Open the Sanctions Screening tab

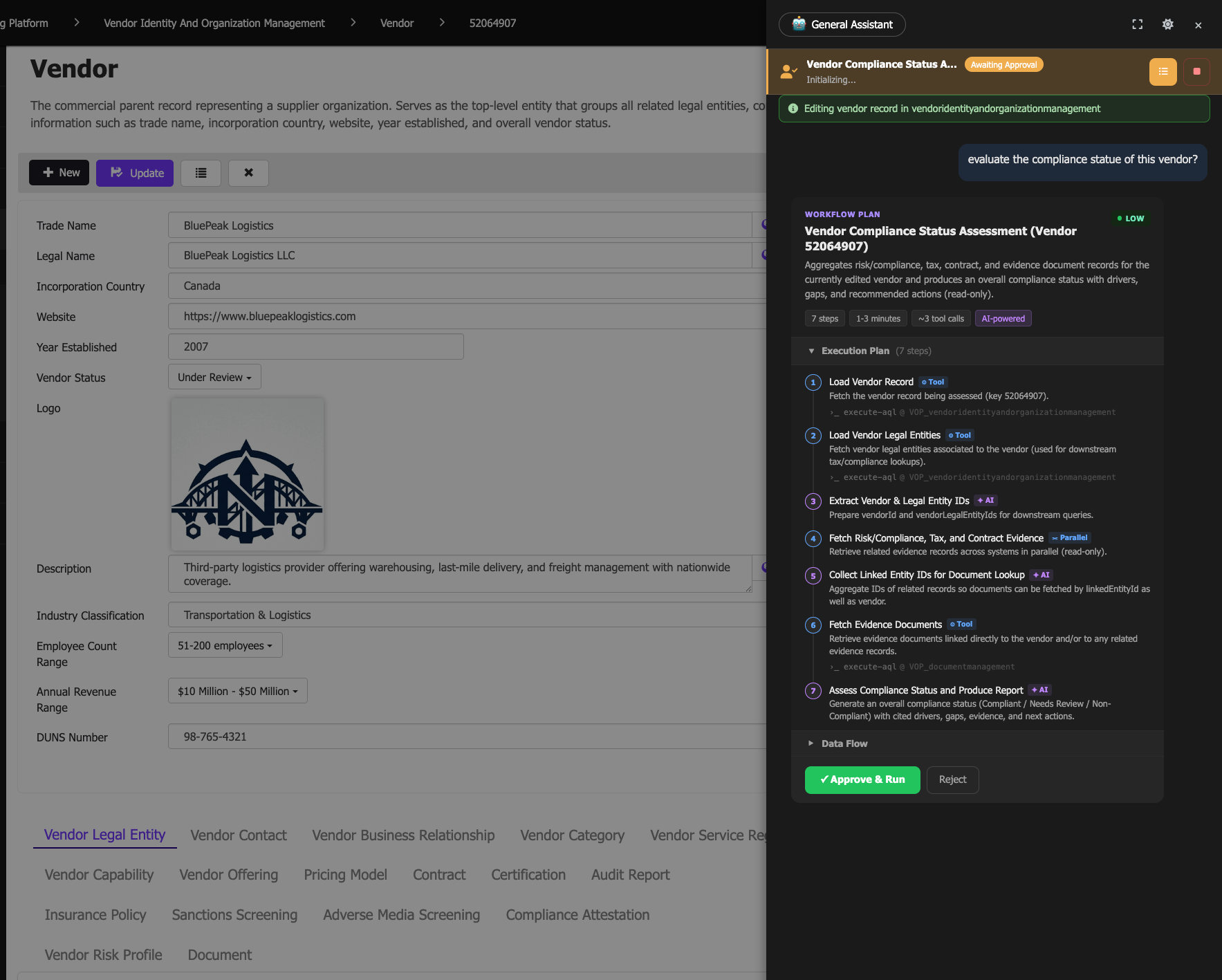click(234, 915)
